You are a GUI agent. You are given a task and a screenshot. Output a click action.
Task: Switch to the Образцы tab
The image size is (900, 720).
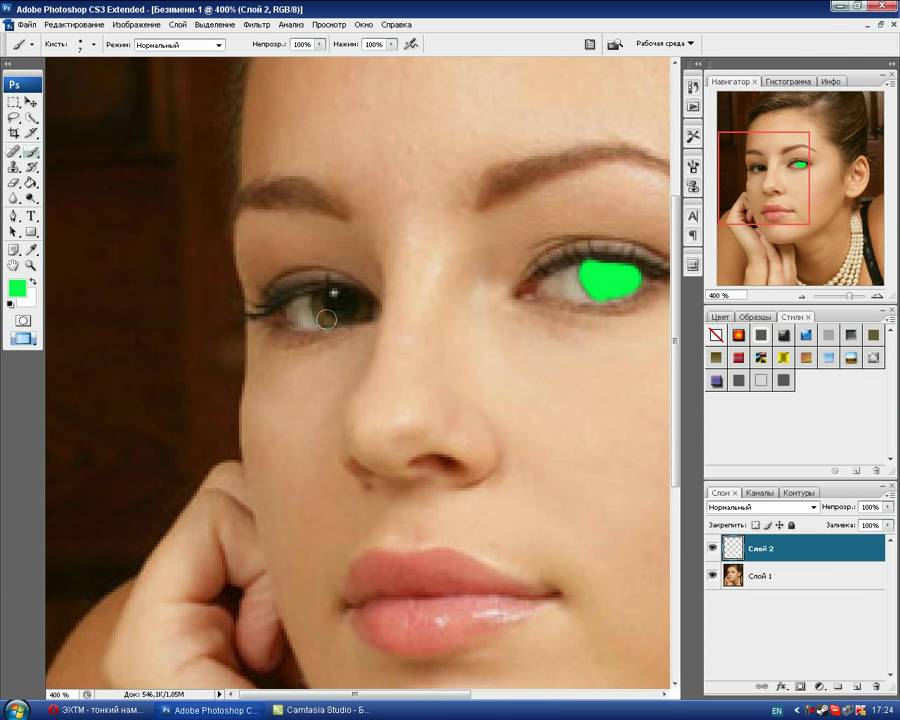coord(755,317)
